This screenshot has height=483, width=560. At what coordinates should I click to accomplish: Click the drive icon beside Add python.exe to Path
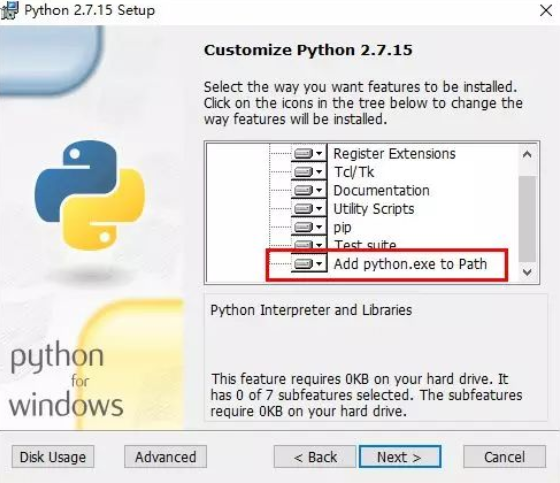303,264
